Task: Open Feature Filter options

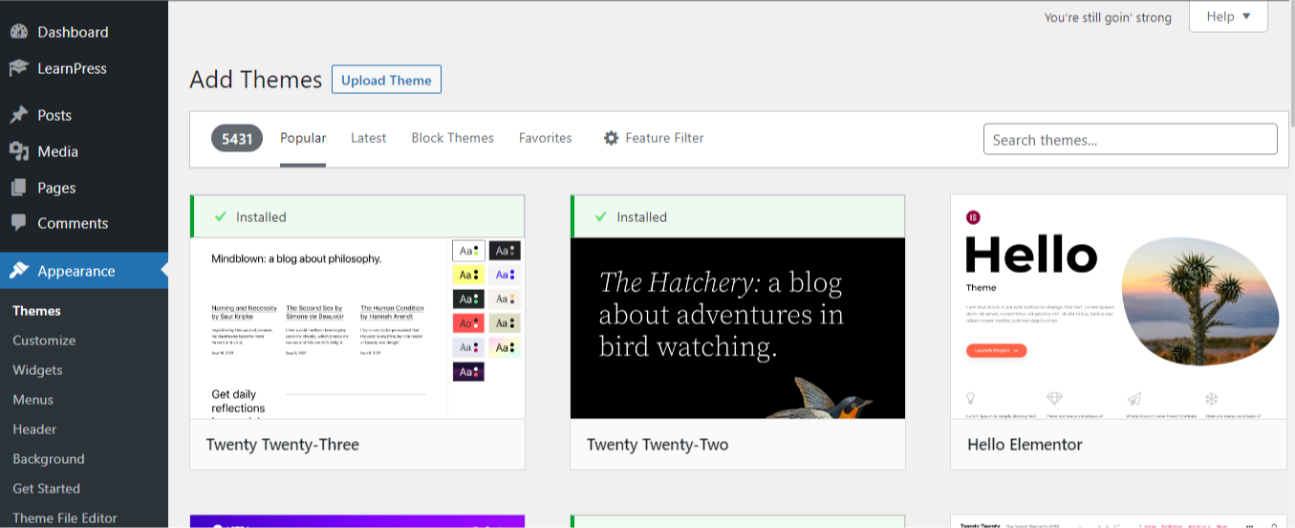Action: pyautogui.click(x=654, y=138)
